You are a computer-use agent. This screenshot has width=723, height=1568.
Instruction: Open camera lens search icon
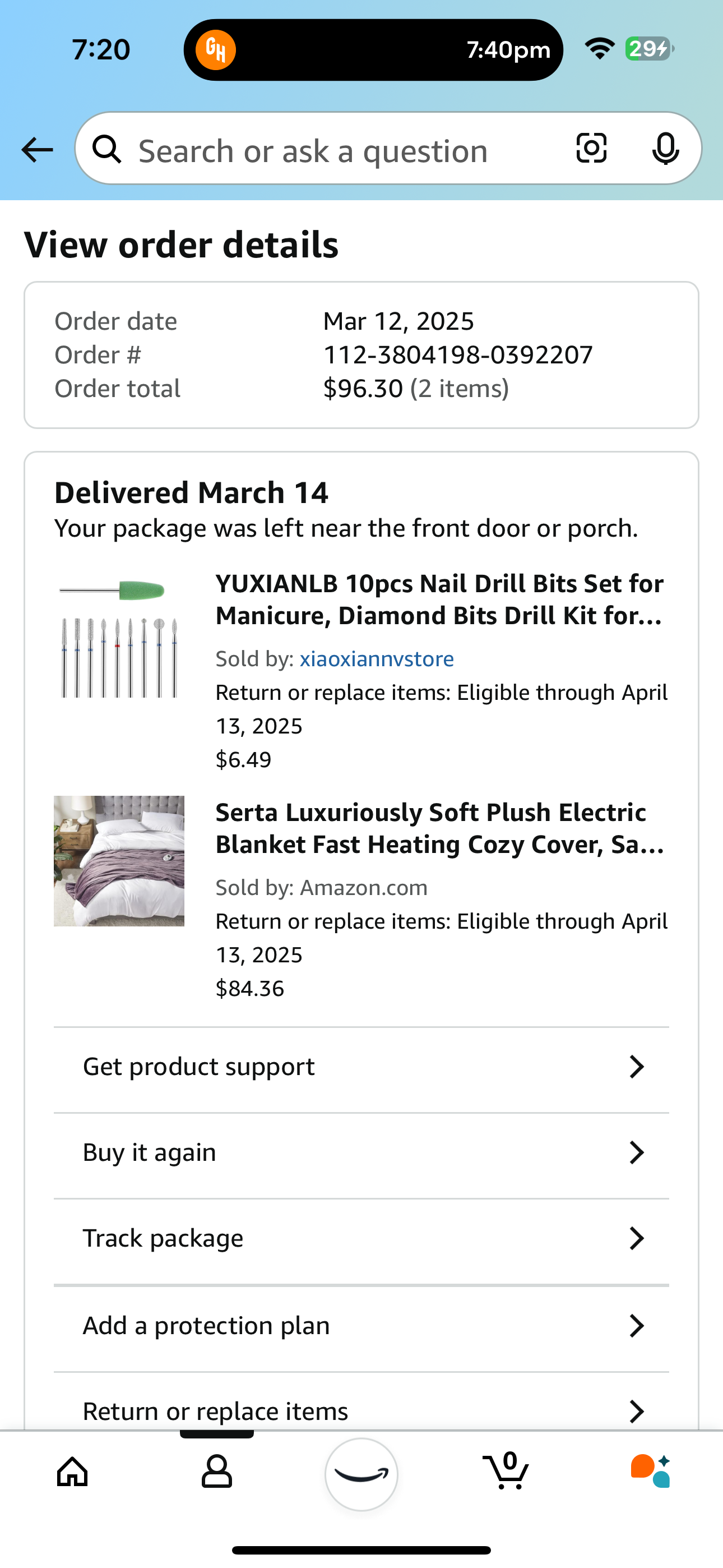[591, 149]
